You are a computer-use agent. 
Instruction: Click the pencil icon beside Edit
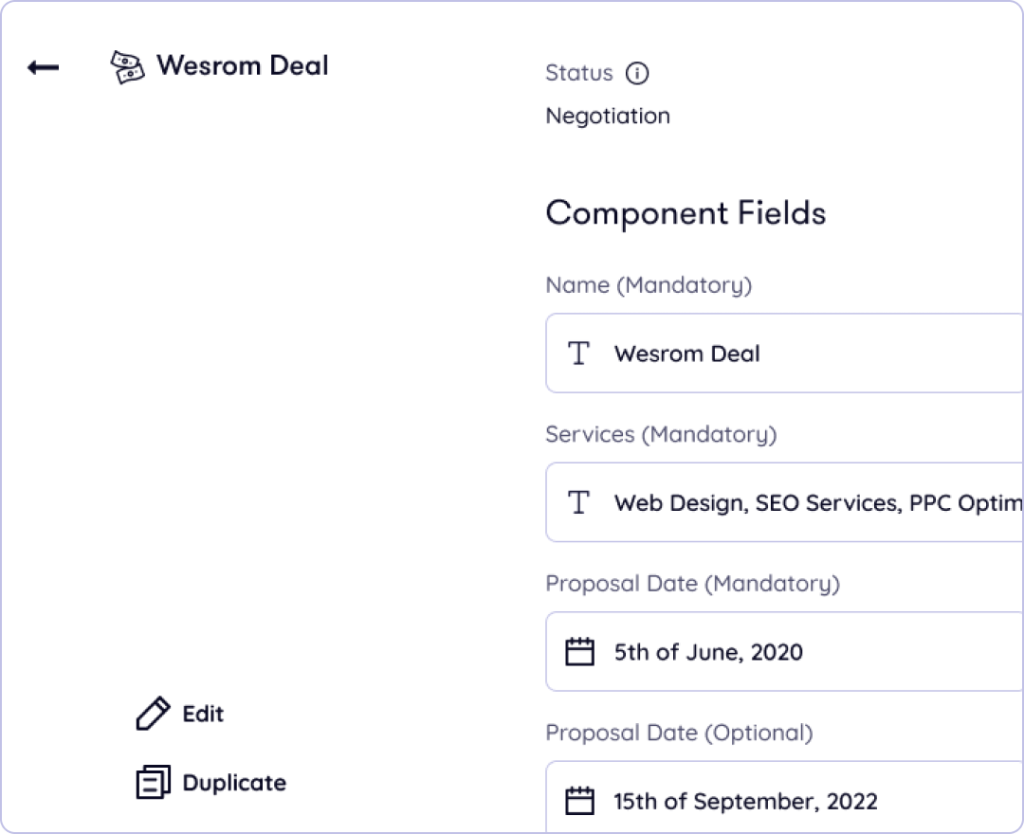pos(153,714)
